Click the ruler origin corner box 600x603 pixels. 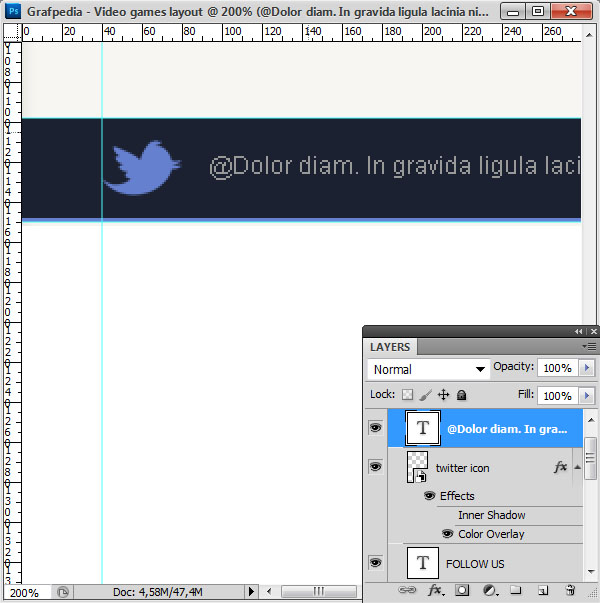(x=13, y=32)
